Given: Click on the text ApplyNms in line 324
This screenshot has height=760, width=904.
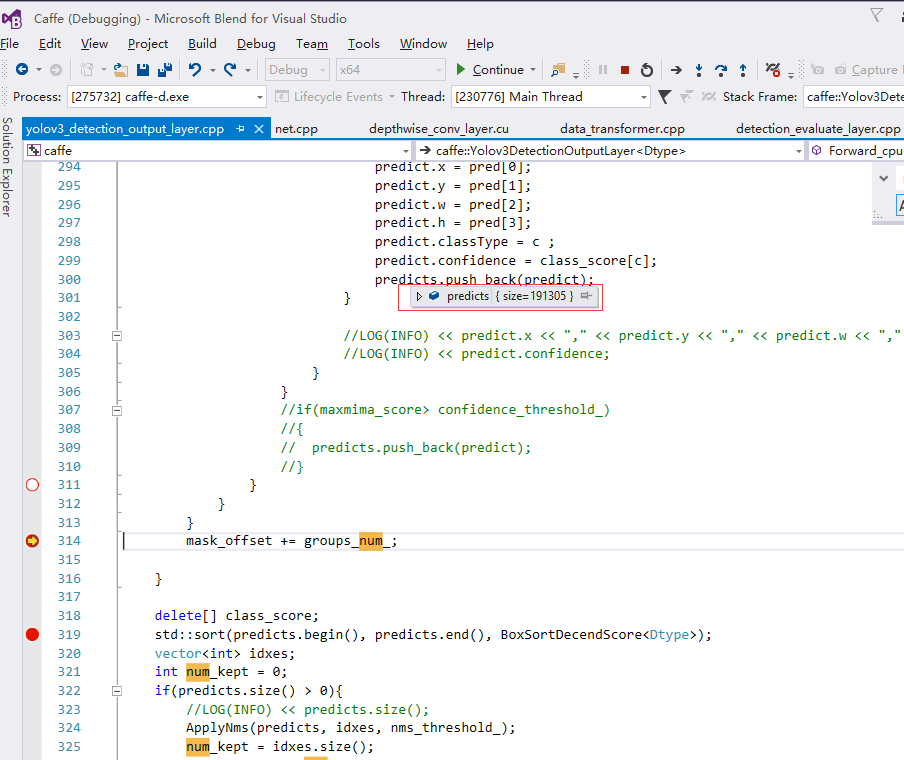Looking at the screenshot, I should point(217,728).
